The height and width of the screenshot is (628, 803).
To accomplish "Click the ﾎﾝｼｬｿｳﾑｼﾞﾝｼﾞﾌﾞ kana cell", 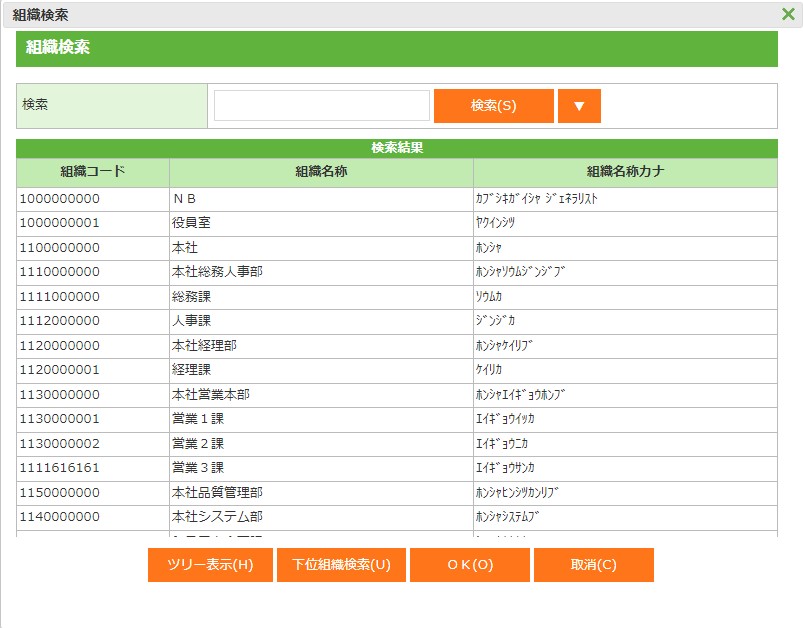I will point(625,273).
